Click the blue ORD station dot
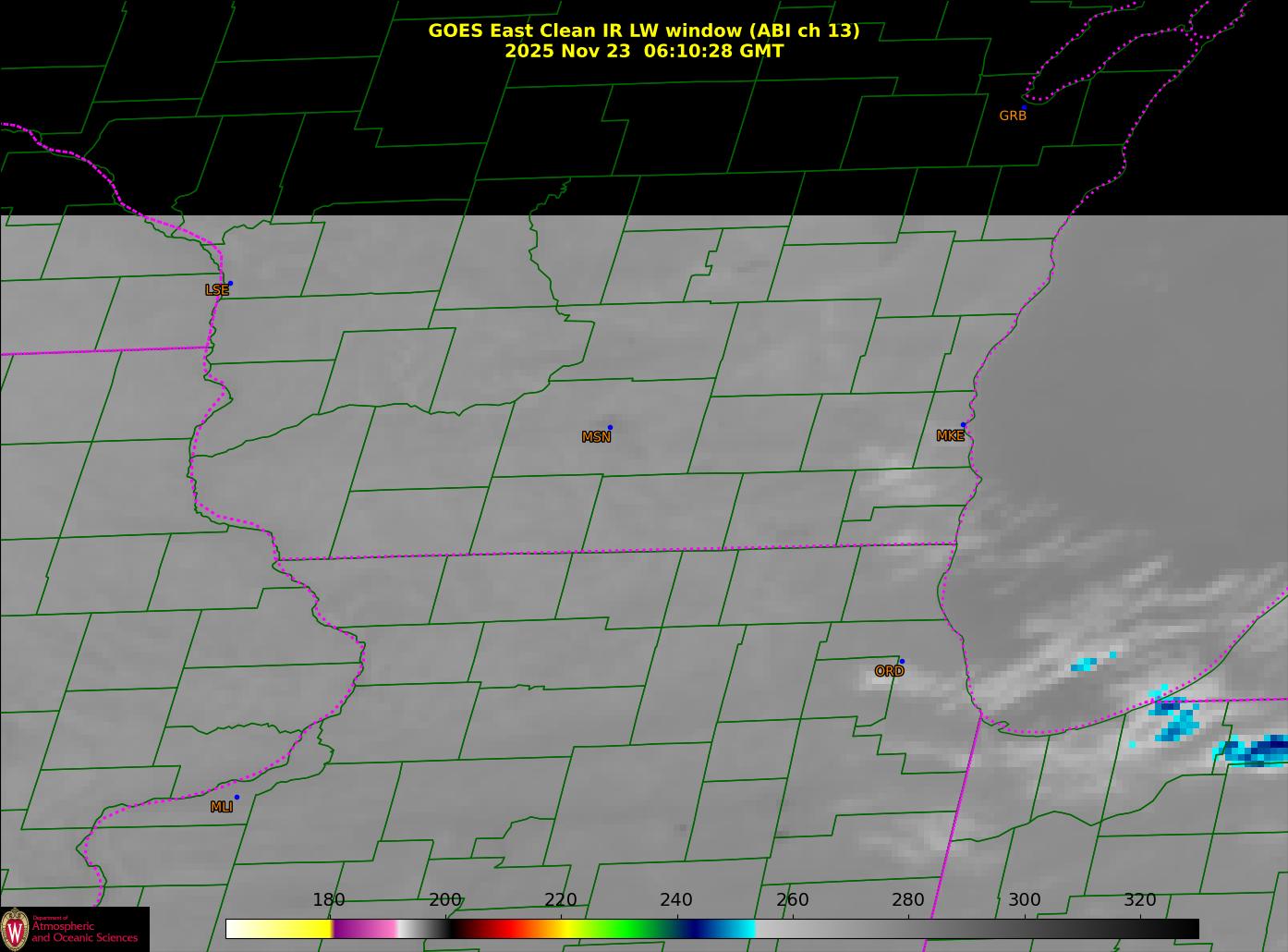Image resolution: width=1288 pixels, height=952 pixels. coord(902,662)
